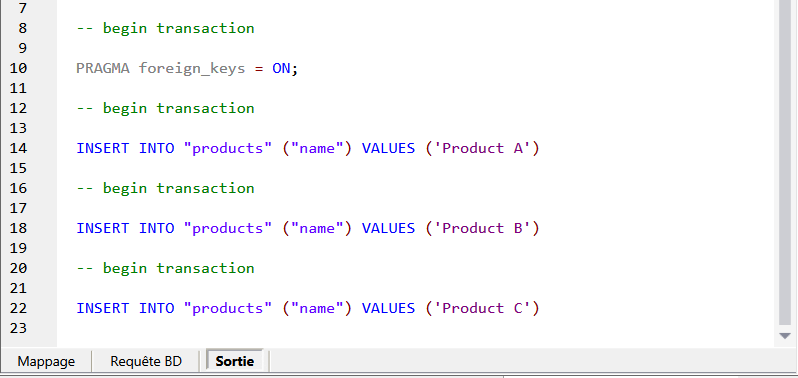Viewport: 798px width, 378px height.
Task: Click the ON keyword in PRAGMA statement
Action: (x=281, y=68)
